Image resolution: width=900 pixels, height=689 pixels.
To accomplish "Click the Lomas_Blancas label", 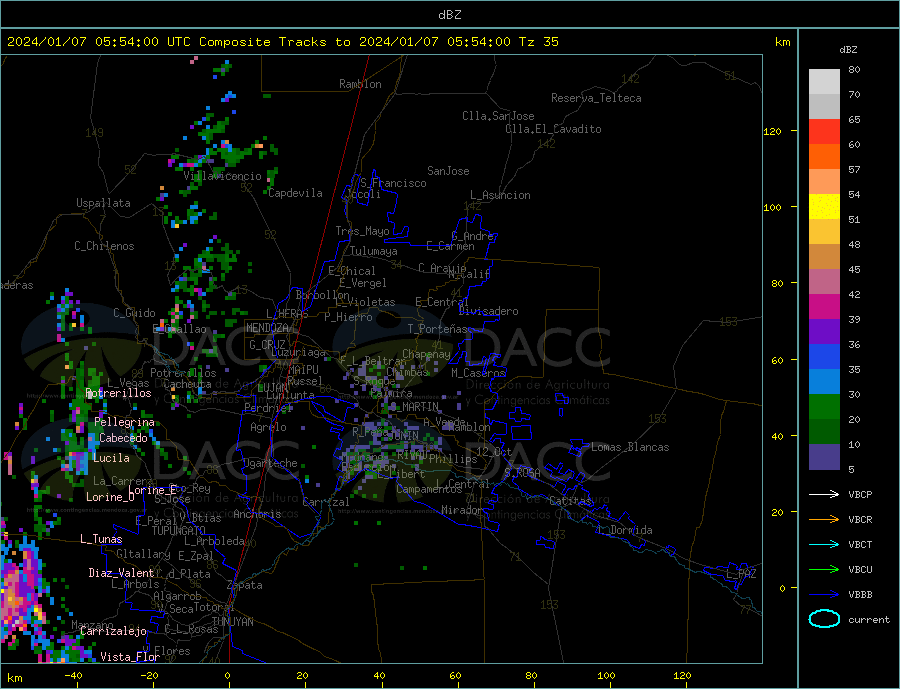I will coord(630,447).
